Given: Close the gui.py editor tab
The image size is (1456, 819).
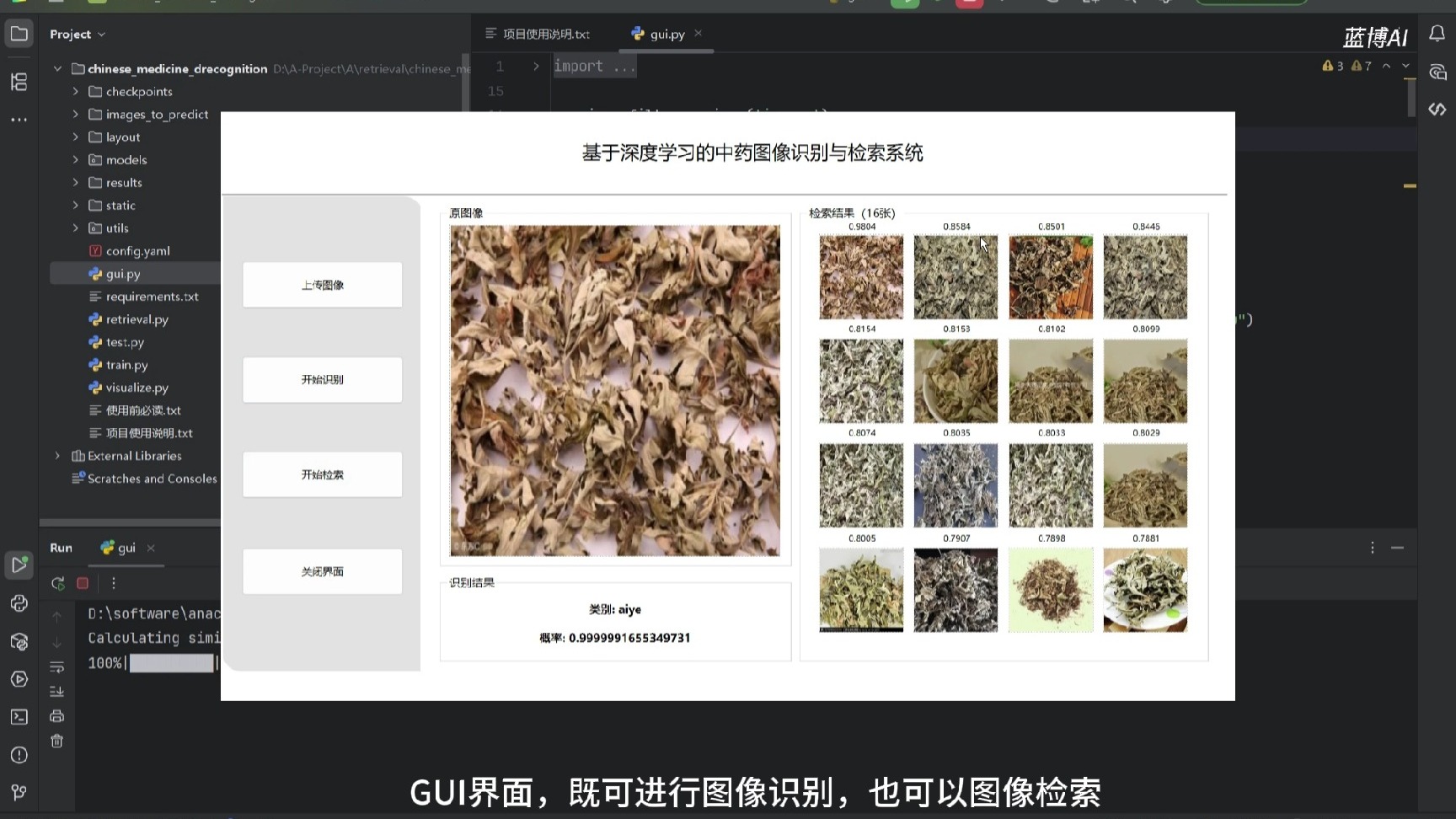Looking at the screenshot, I should pyautogui.click(x=698, y=34).
